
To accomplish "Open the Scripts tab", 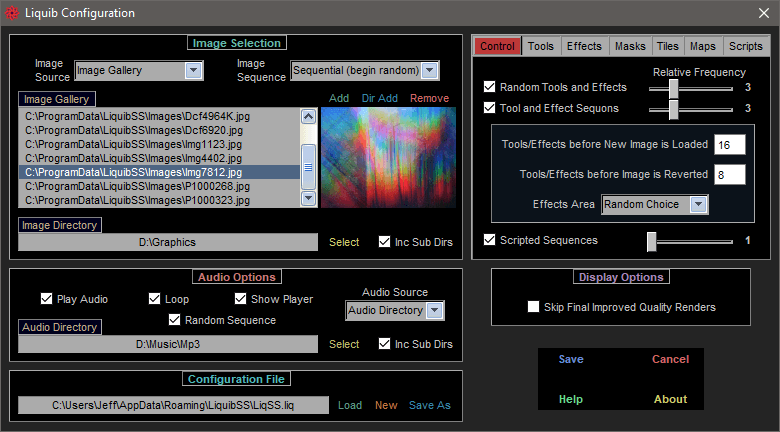I will (745, 46).
